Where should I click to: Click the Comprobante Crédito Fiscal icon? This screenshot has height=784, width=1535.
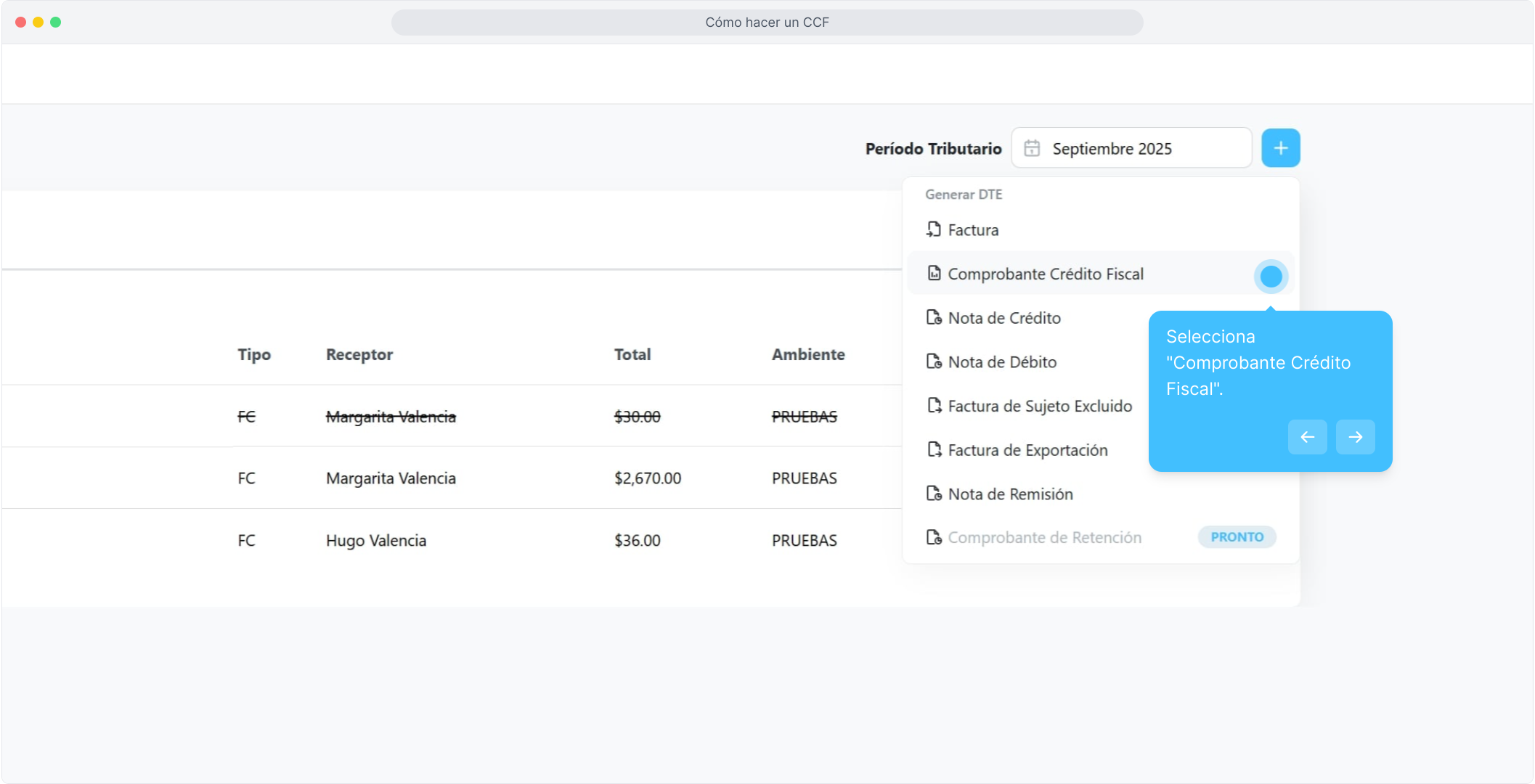click(x=934, y=274)
